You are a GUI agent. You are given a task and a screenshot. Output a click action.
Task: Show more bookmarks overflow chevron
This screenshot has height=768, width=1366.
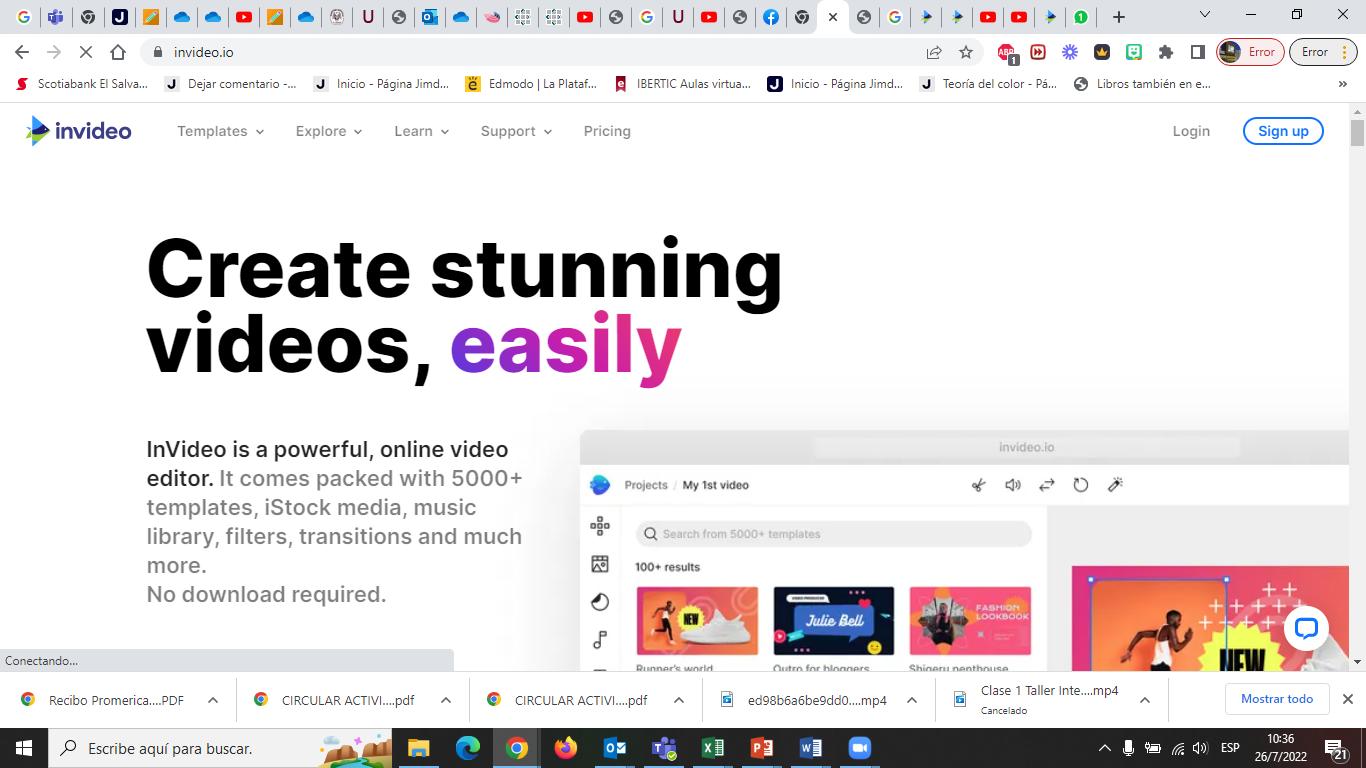[x=1342, y=84]
